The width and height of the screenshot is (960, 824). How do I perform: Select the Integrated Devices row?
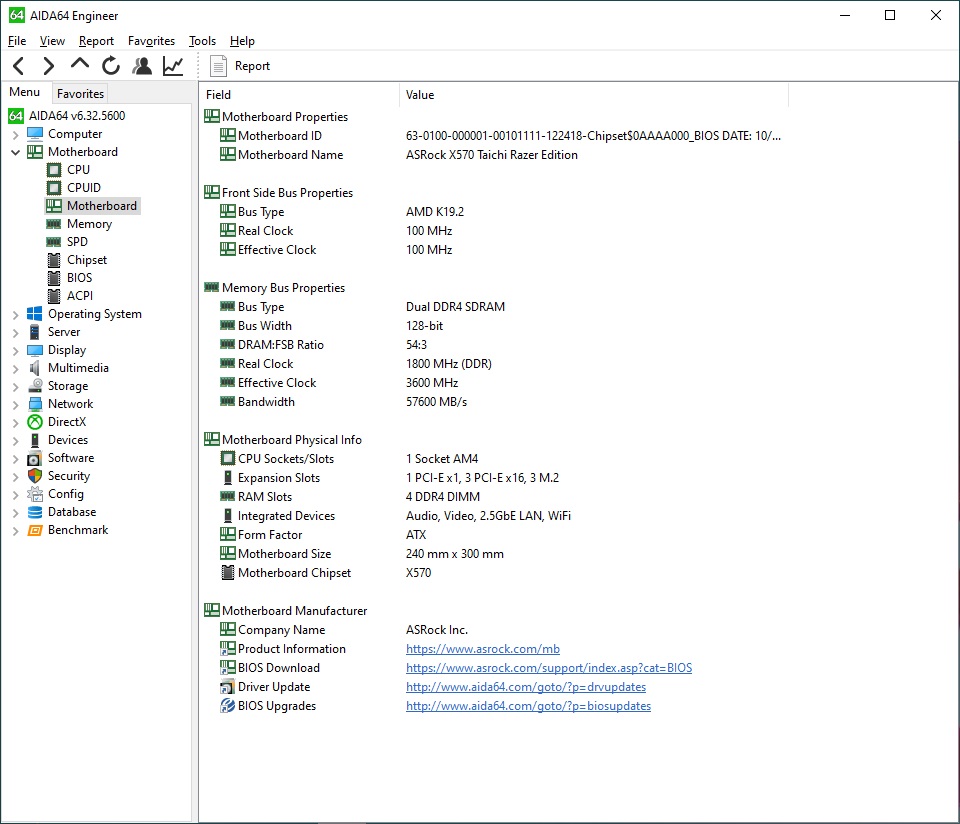tap(495, 515)
